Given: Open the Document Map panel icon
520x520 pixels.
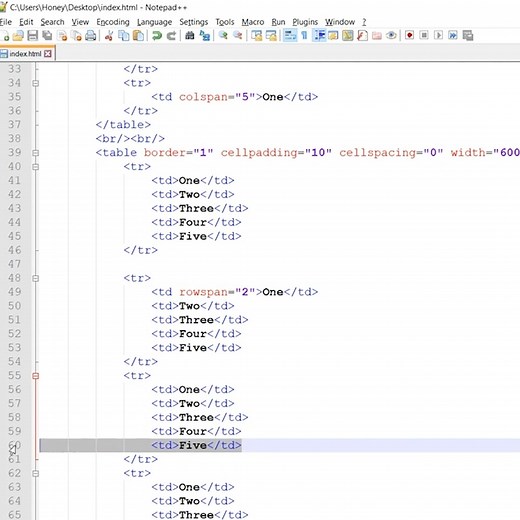Looking at the screenshot, I should [348, 35].
